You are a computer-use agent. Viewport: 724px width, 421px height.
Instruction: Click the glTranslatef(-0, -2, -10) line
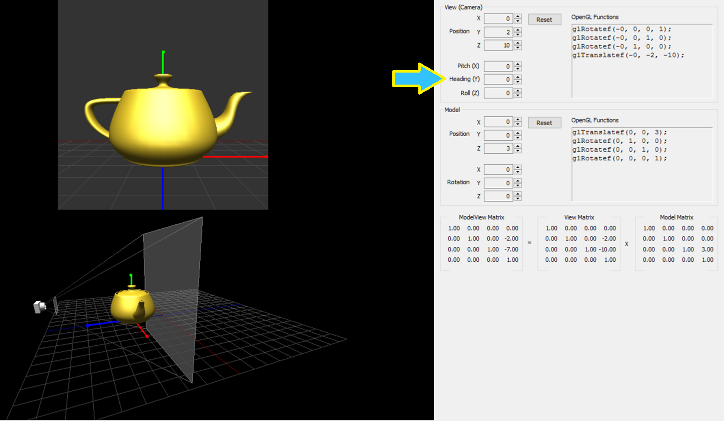628,55
